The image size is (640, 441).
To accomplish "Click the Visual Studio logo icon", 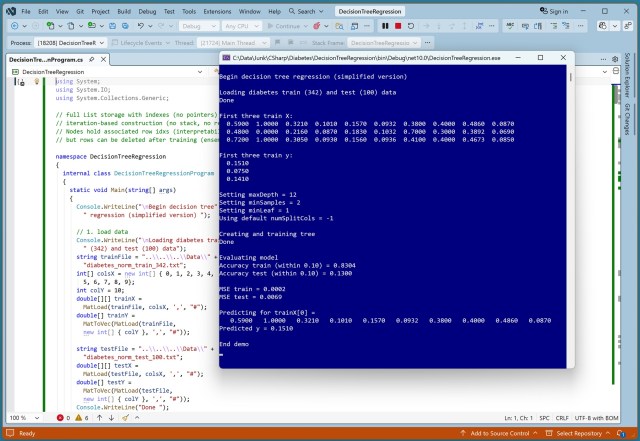I will click(9, 10).
